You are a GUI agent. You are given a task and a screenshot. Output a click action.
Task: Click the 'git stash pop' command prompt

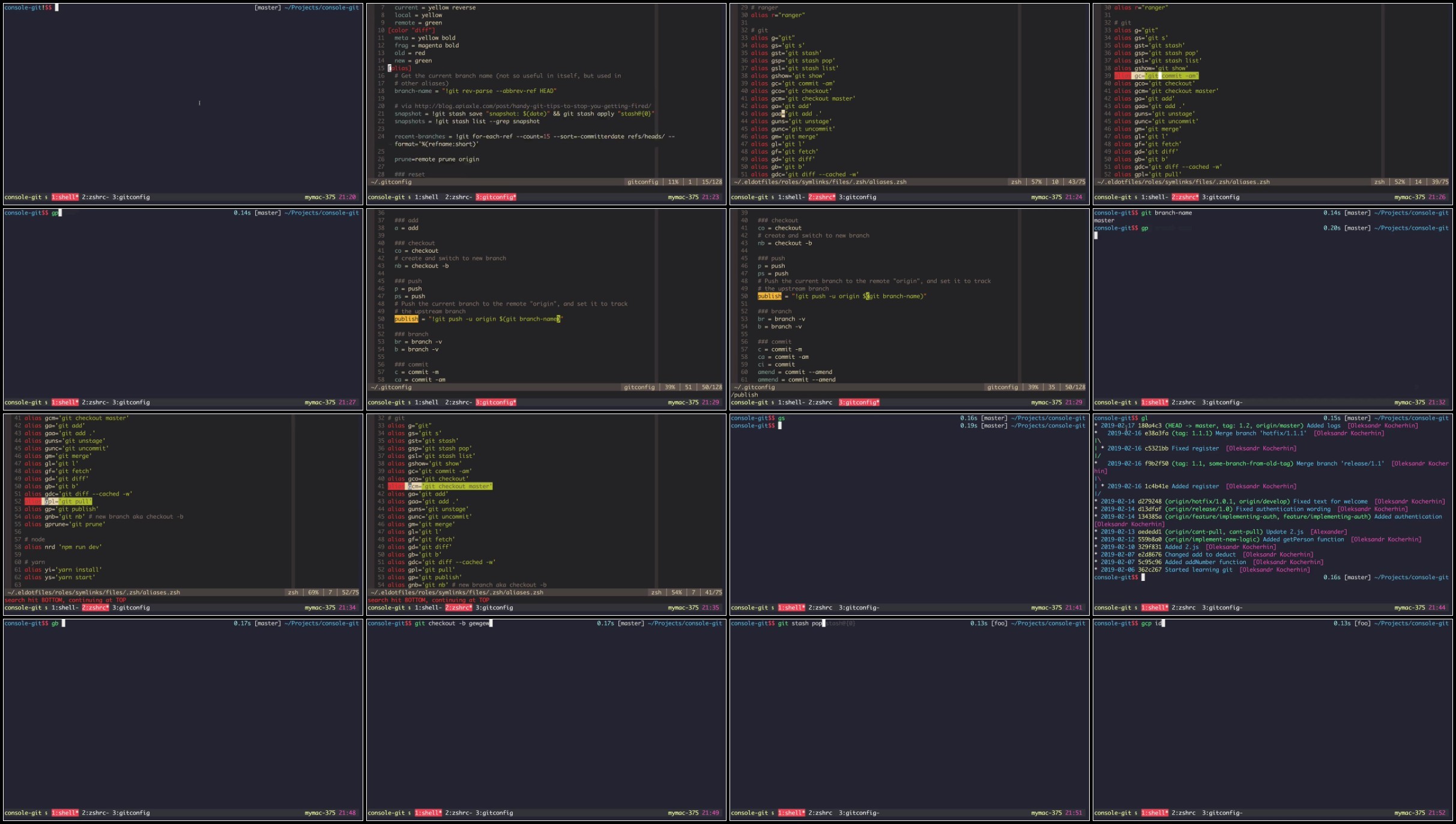[800, 623]
